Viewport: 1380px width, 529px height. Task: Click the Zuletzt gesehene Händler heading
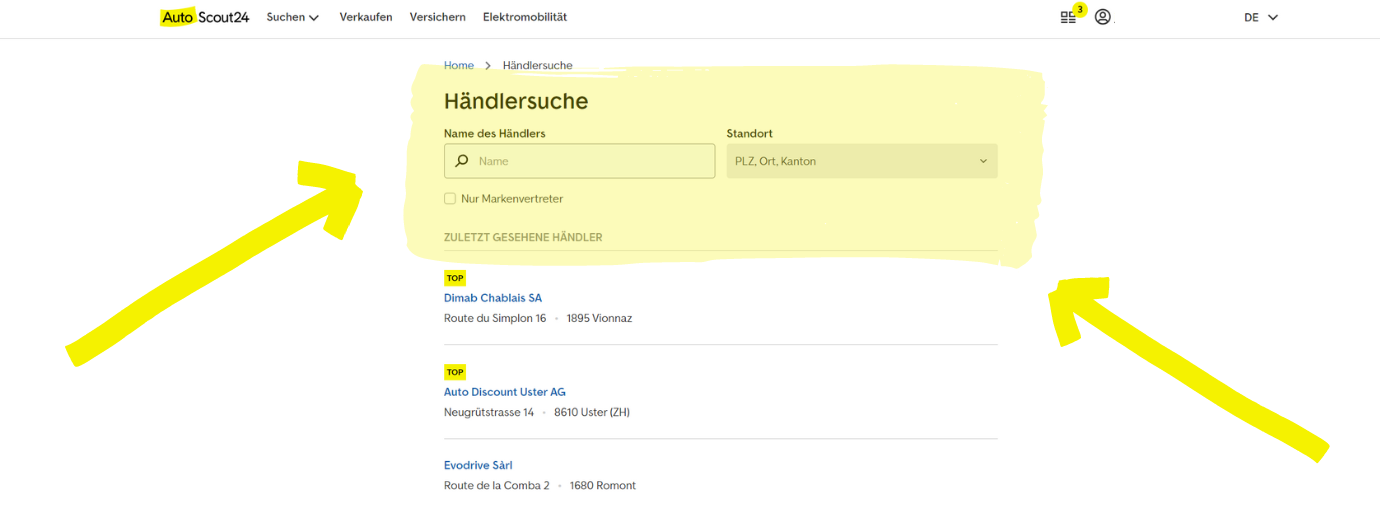pyautogui.click(x=523, y=237)
